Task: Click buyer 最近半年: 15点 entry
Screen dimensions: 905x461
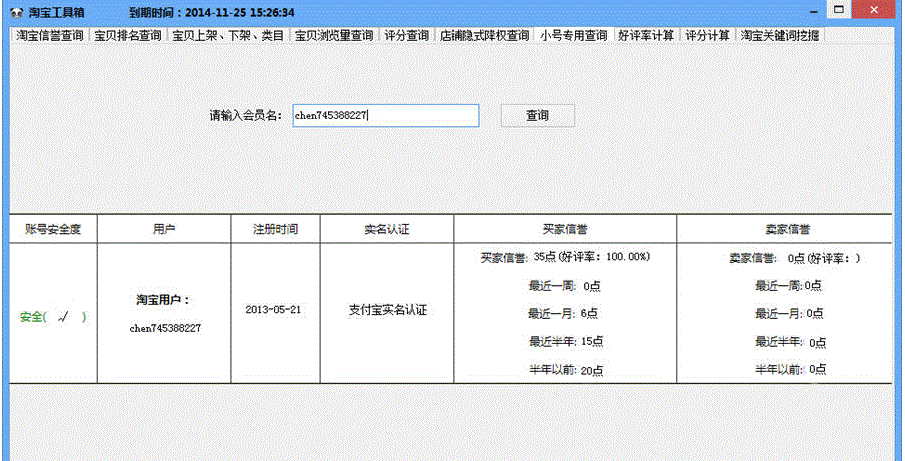Action: (x=565, y=342)
